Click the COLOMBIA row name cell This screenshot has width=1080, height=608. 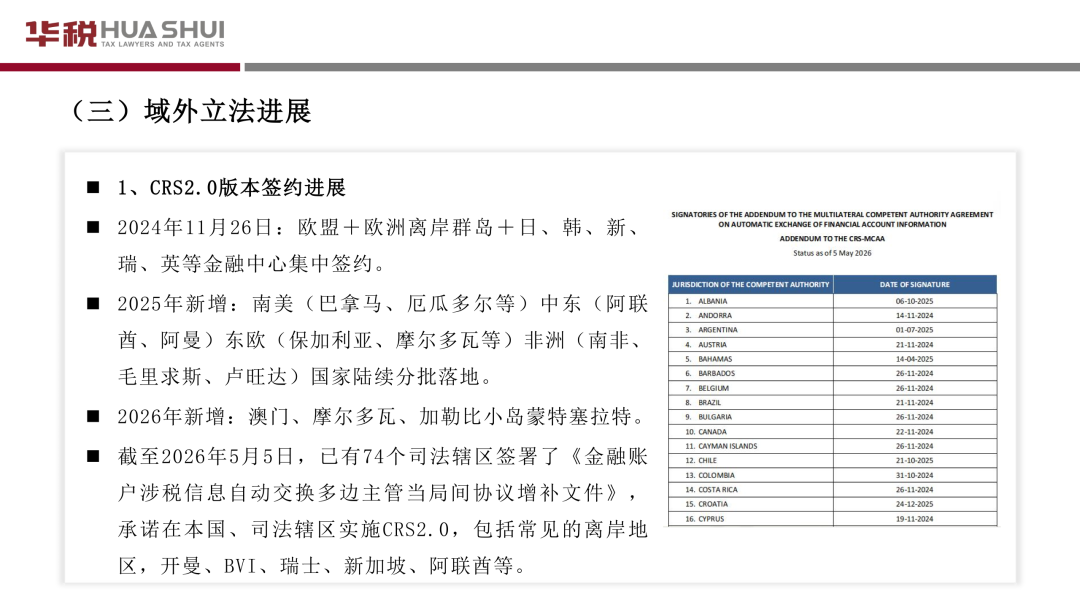click(x=751, y=475)
